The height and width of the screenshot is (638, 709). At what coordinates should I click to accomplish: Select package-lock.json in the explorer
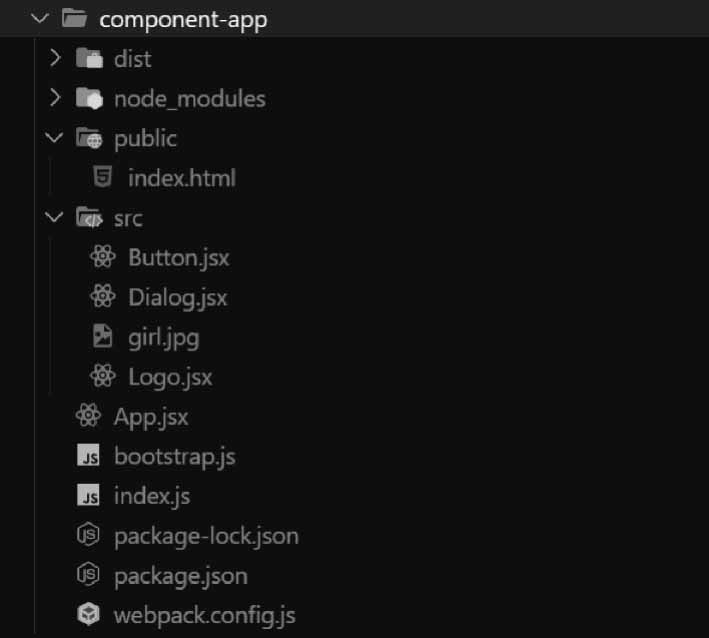coord(206,536)
